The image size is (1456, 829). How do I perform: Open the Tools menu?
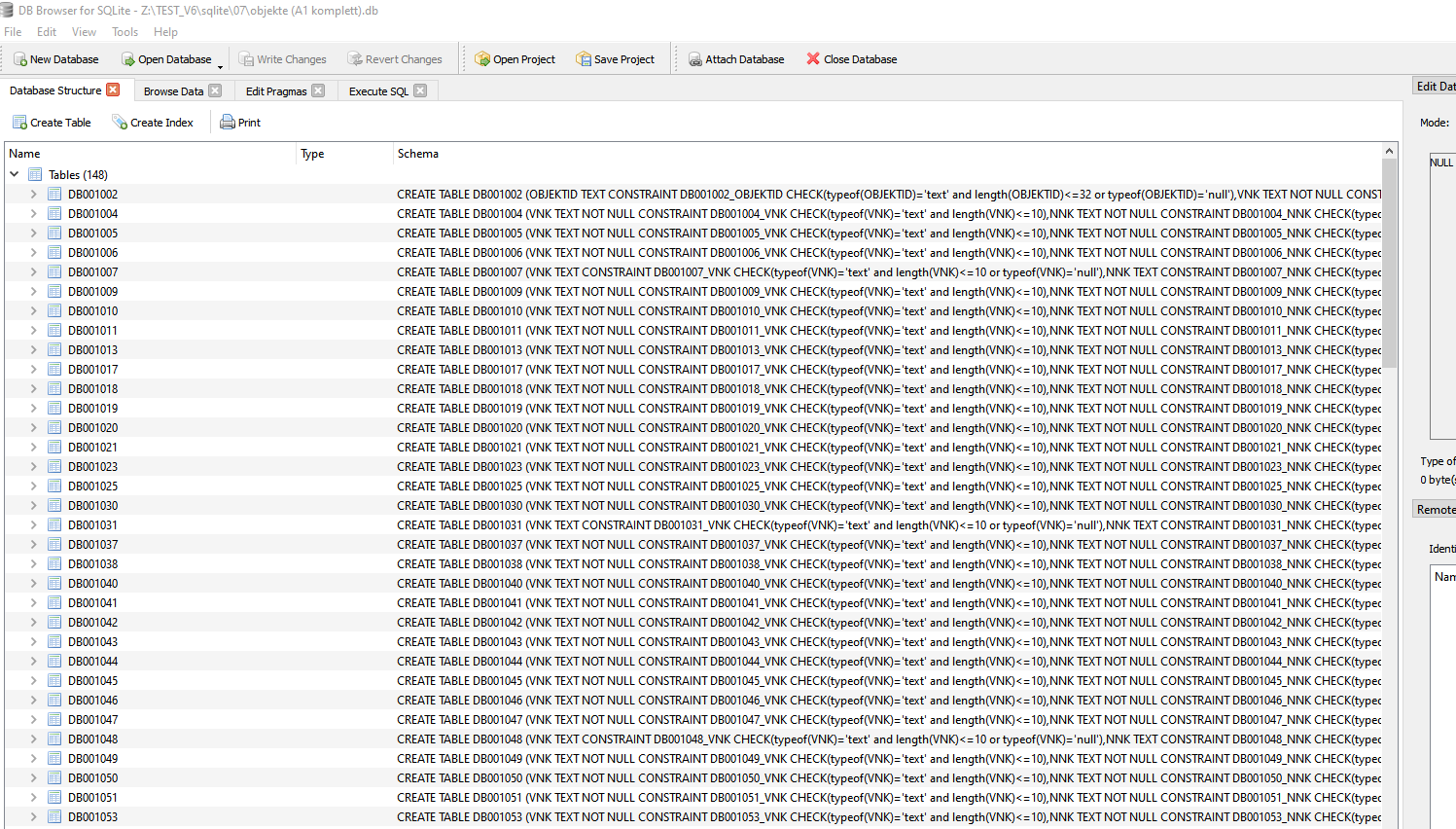click(124, 31)
